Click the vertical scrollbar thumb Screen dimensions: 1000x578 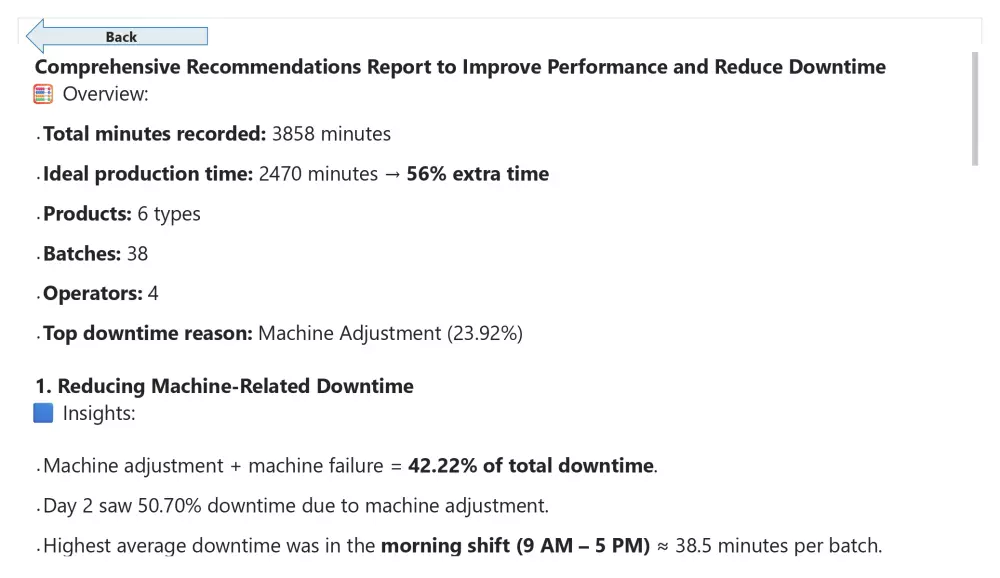(x=975, y=108)
